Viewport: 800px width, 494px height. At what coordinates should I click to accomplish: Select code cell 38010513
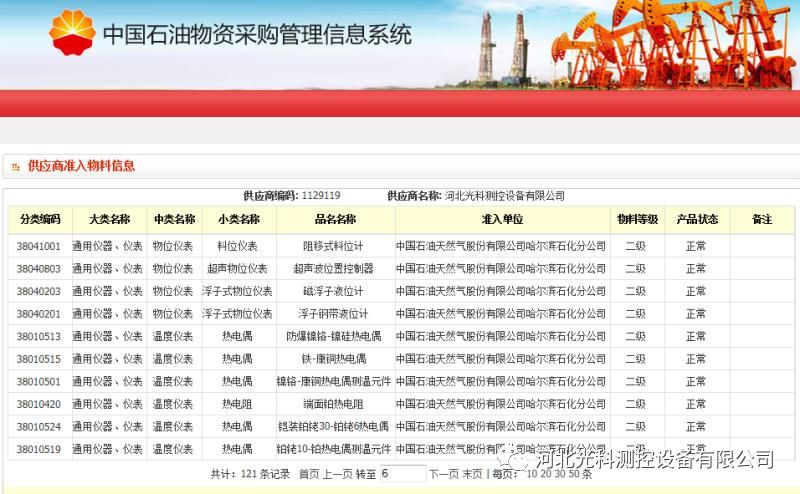pos(38,337)
